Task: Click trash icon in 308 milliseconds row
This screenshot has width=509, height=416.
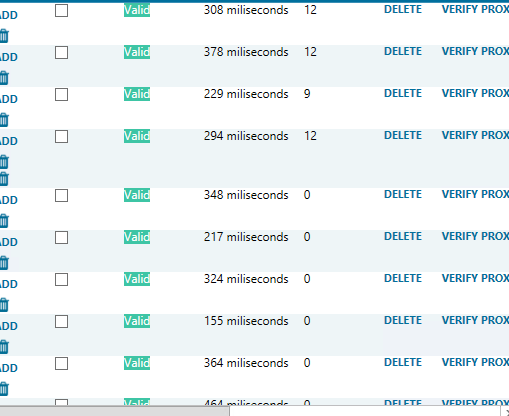Action: 4,36
